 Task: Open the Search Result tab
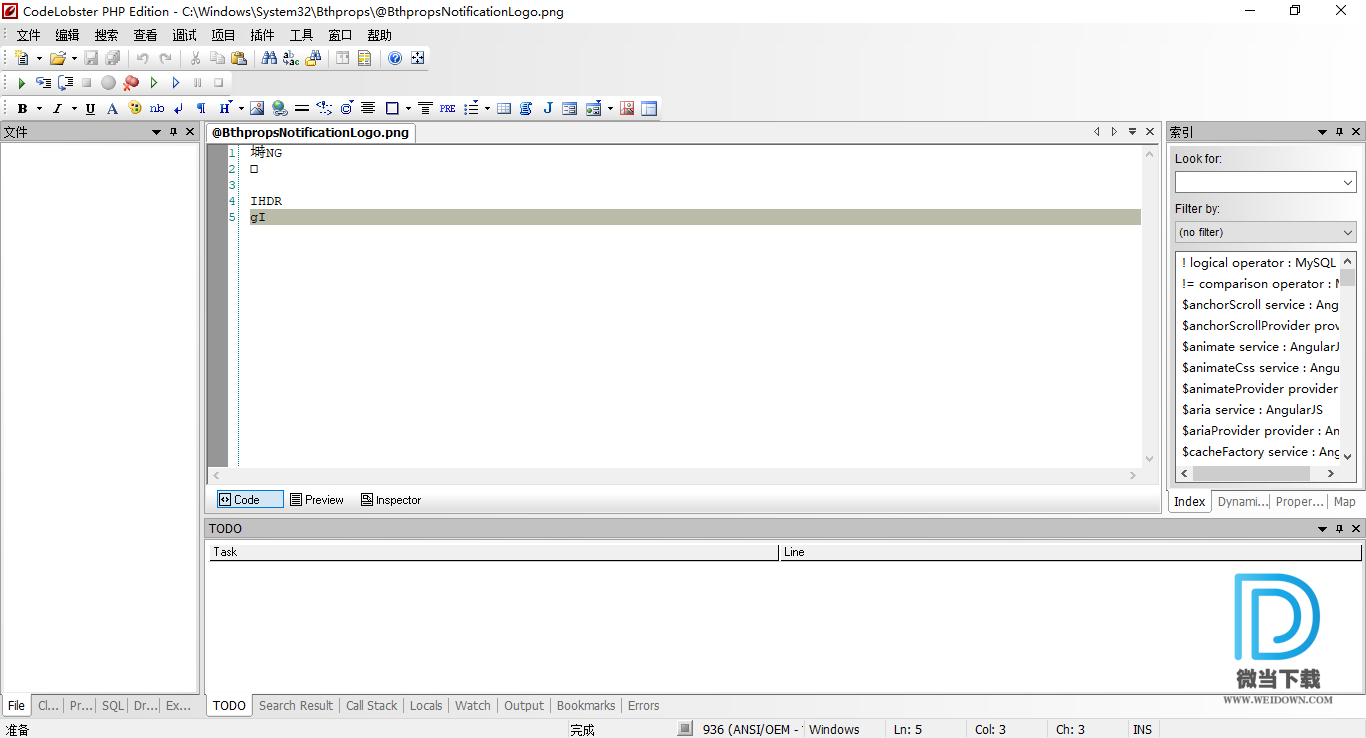coord(296,706)
